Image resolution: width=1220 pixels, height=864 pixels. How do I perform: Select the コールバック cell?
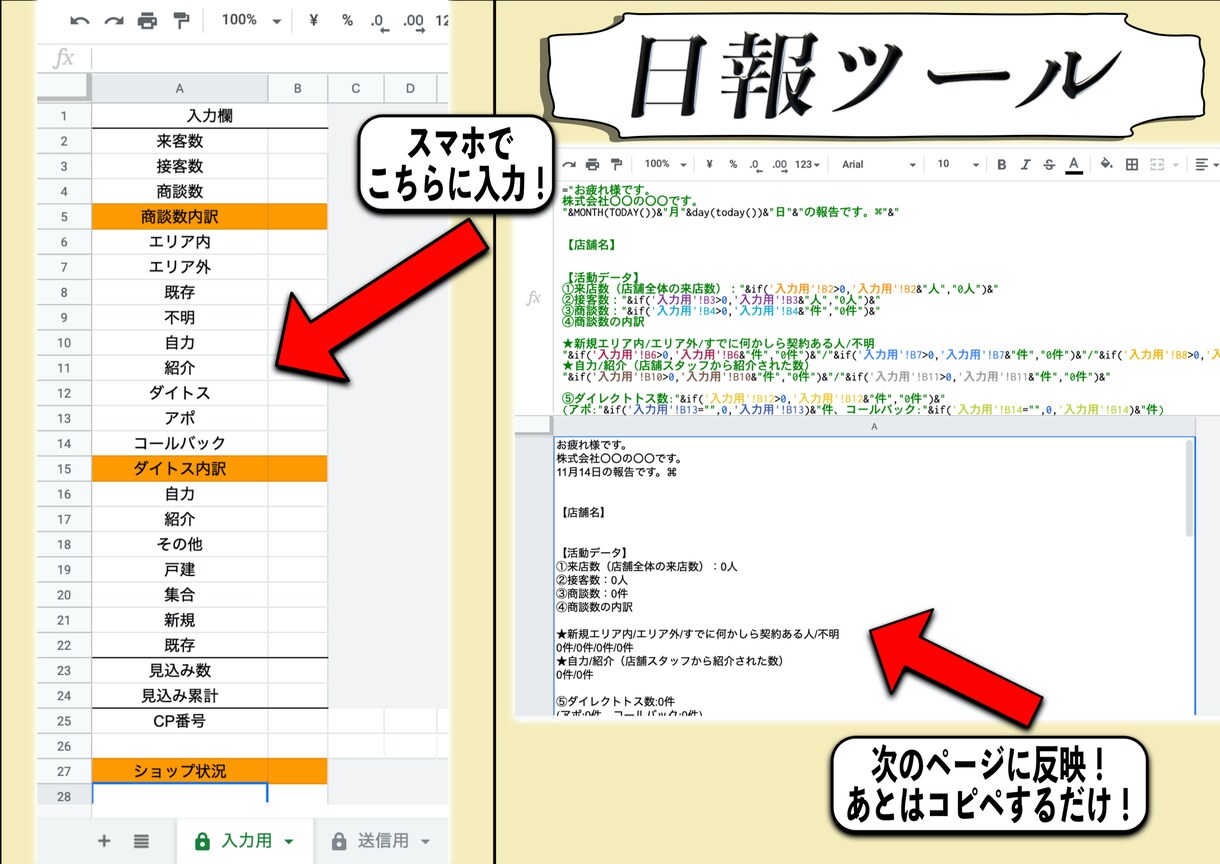tap(180, 443)
